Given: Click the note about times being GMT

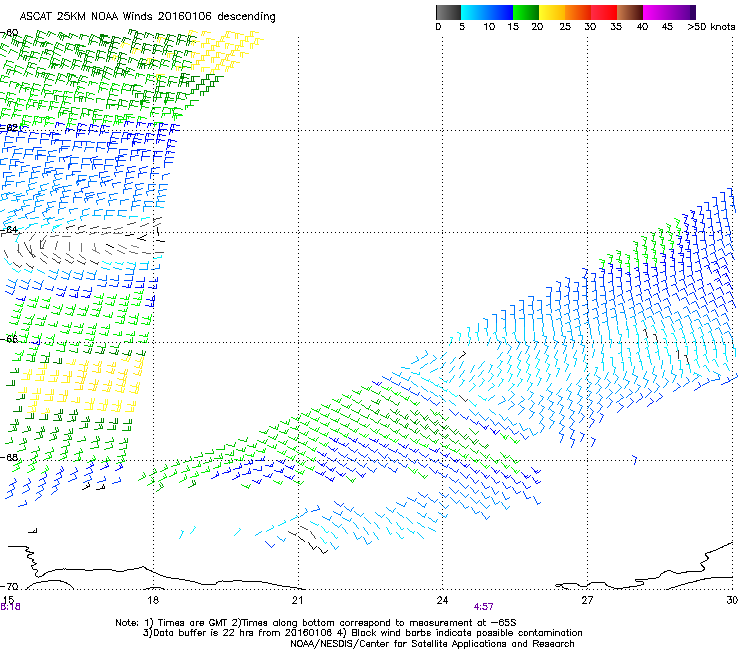Looking at the screenshot, I should tap(188, 623).
